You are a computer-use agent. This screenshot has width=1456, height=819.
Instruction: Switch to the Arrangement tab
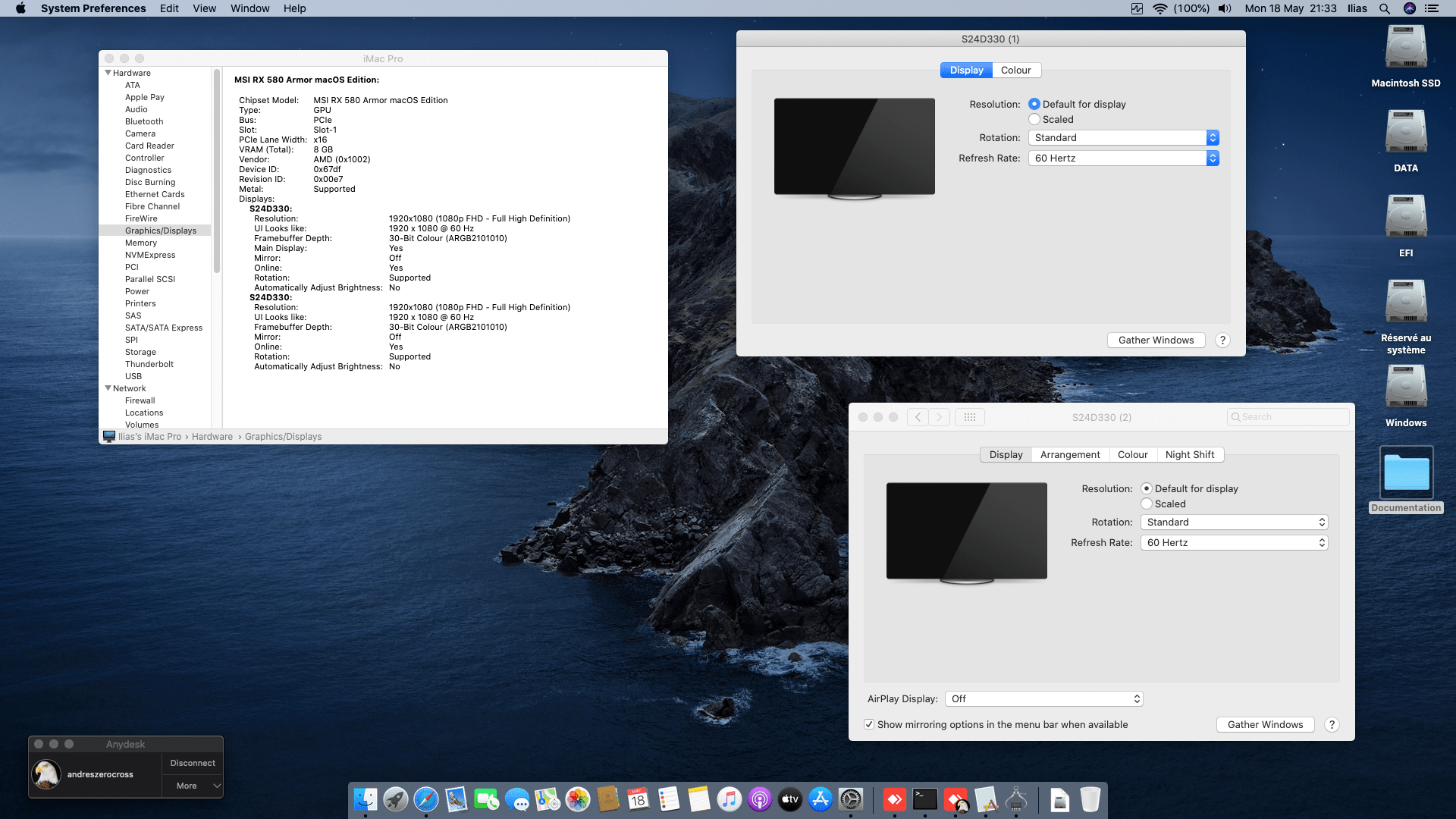(1070, 454)
